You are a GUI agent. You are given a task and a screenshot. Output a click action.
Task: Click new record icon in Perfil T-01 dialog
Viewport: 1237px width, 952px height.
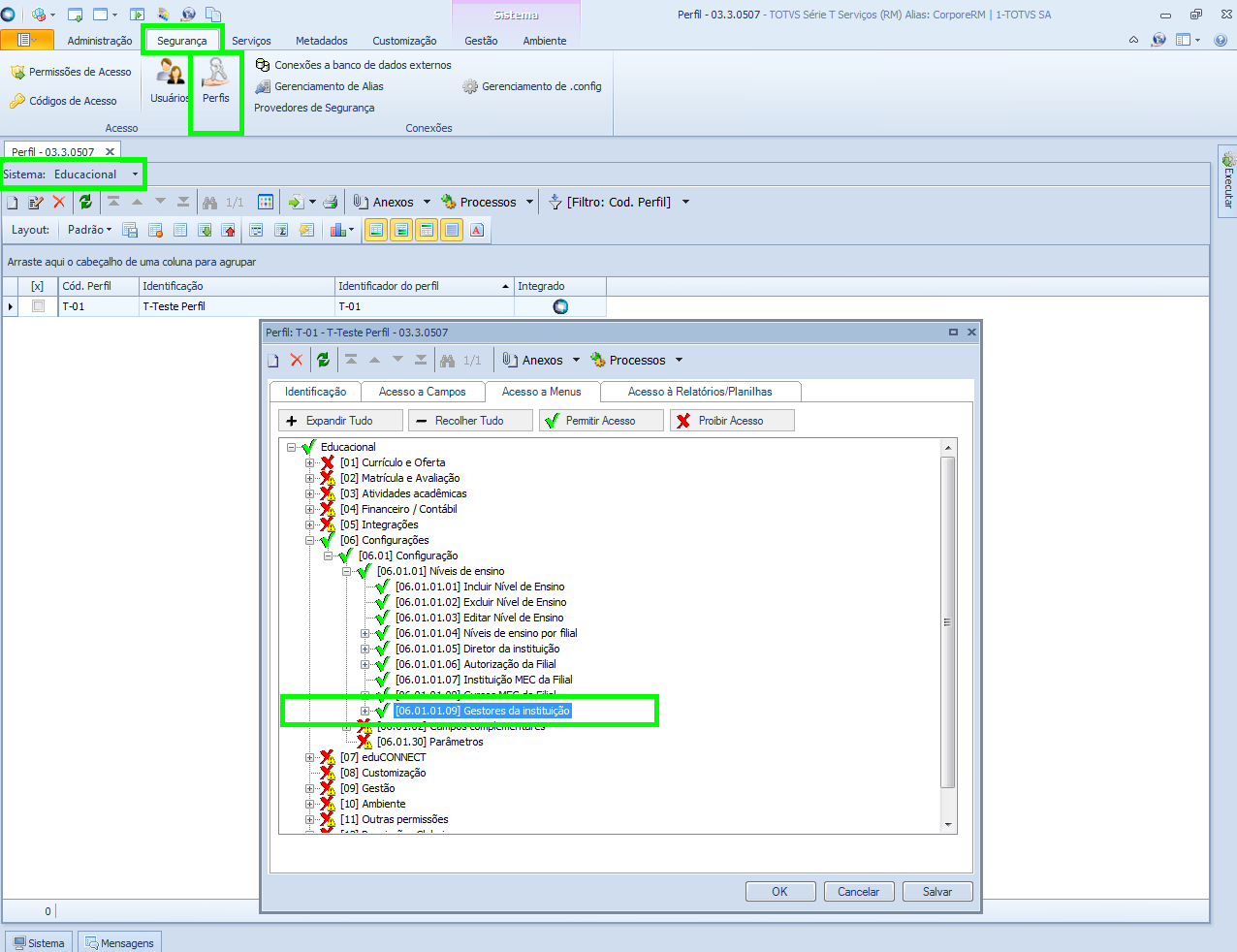(273, 360)
